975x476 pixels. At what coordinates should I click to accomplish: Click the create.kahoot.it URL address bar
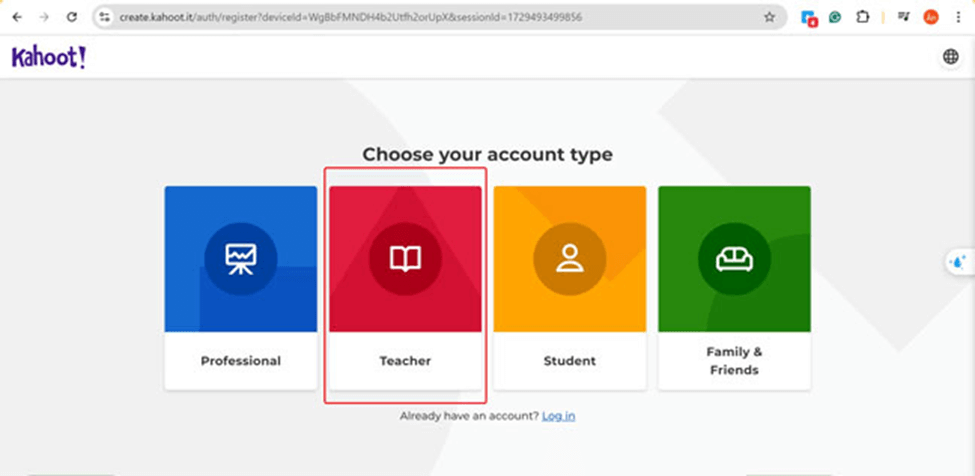click(439, 17)
